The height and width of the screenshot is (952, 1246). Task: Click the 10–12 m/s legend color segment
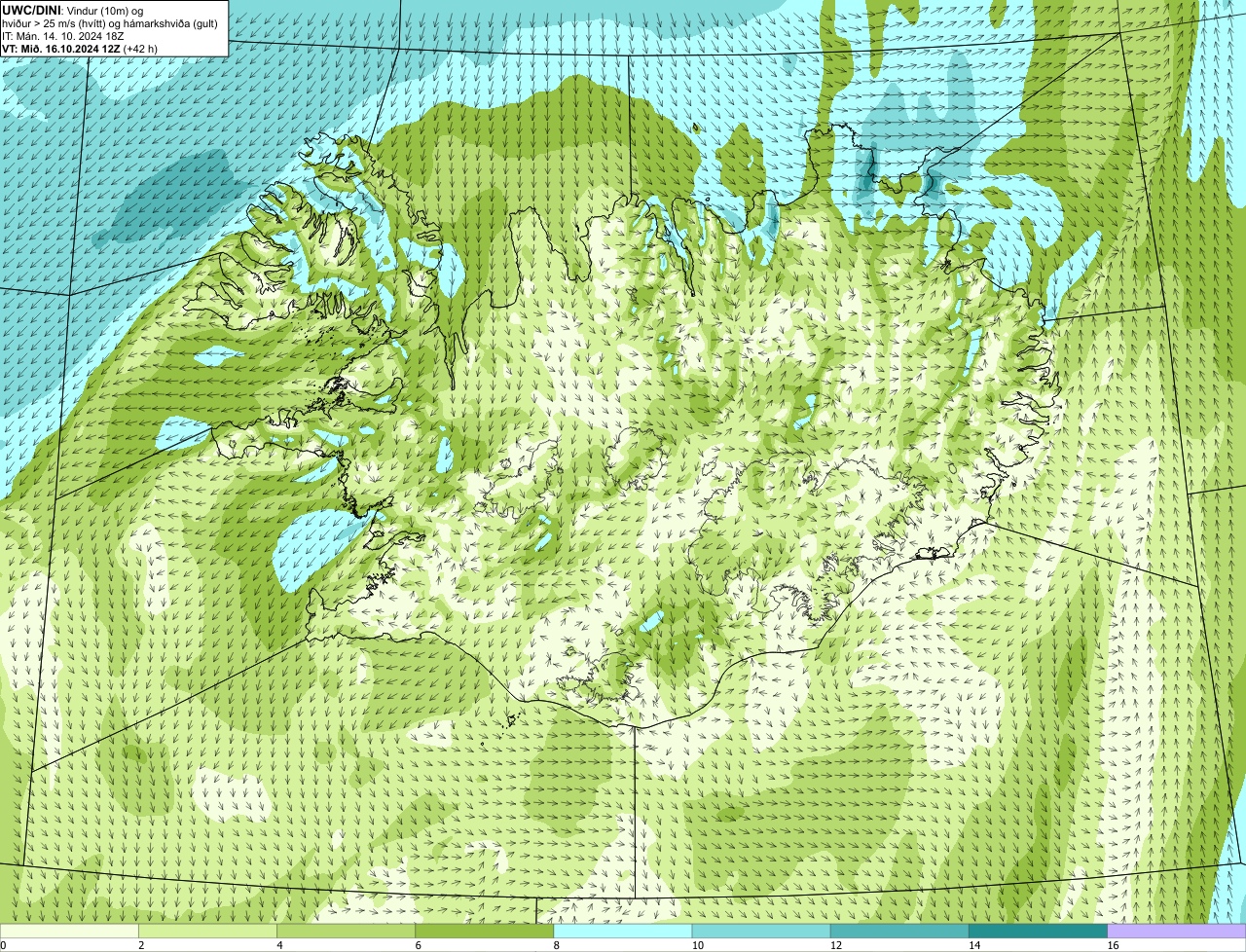point(761,931)
